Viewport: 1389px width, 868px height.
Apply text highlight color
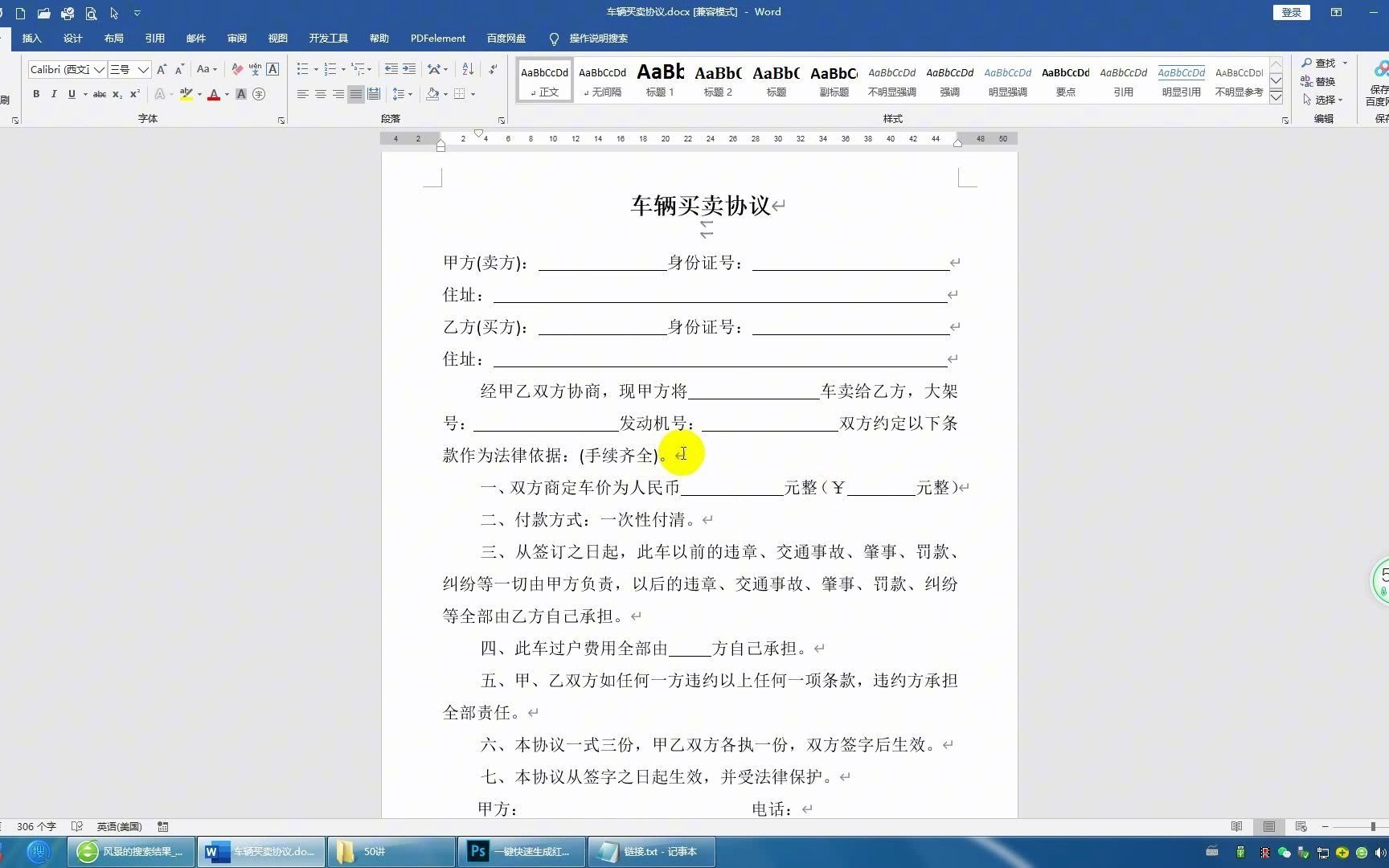click(186, 94)
